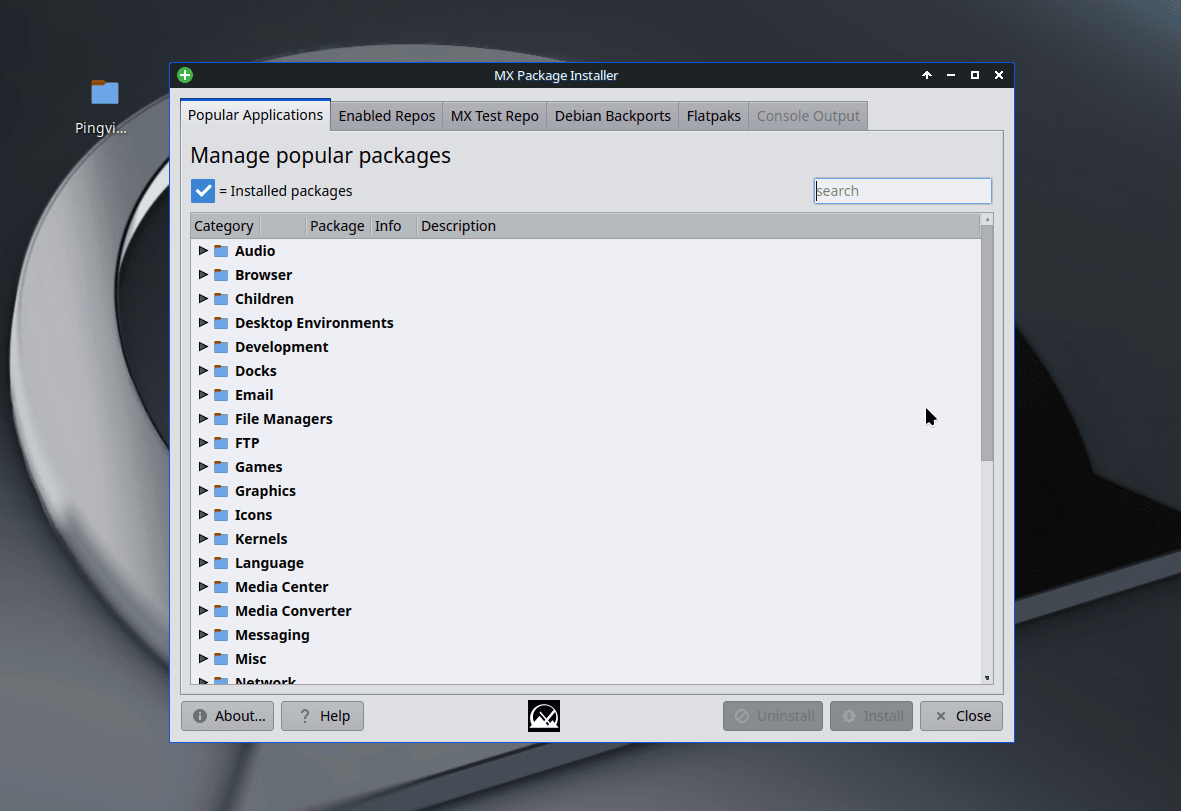Focus the search input field
This screenshot has width=1181, height=811.
903,191
